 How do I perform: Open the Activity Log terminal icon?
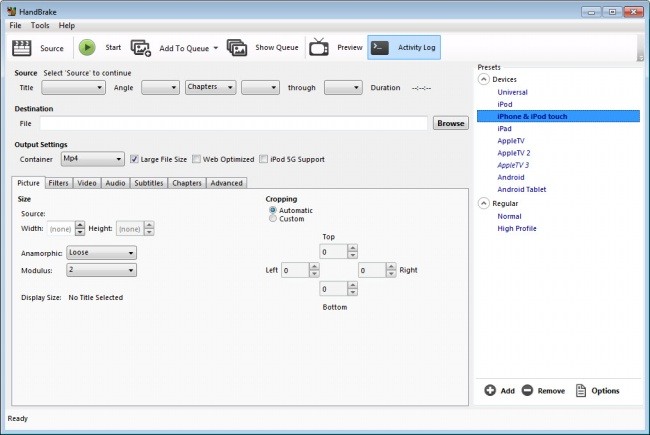[x=380, y=48]
